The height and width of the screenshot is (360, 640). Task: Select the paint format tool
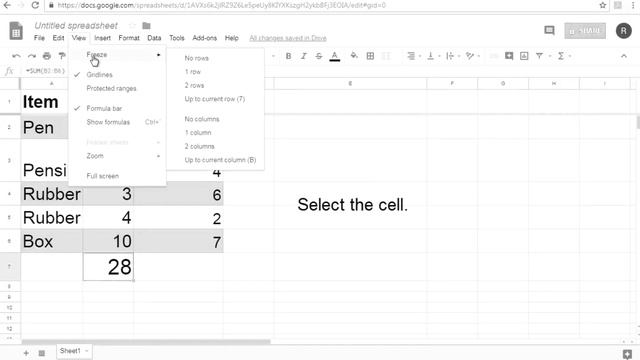[62, 56]
